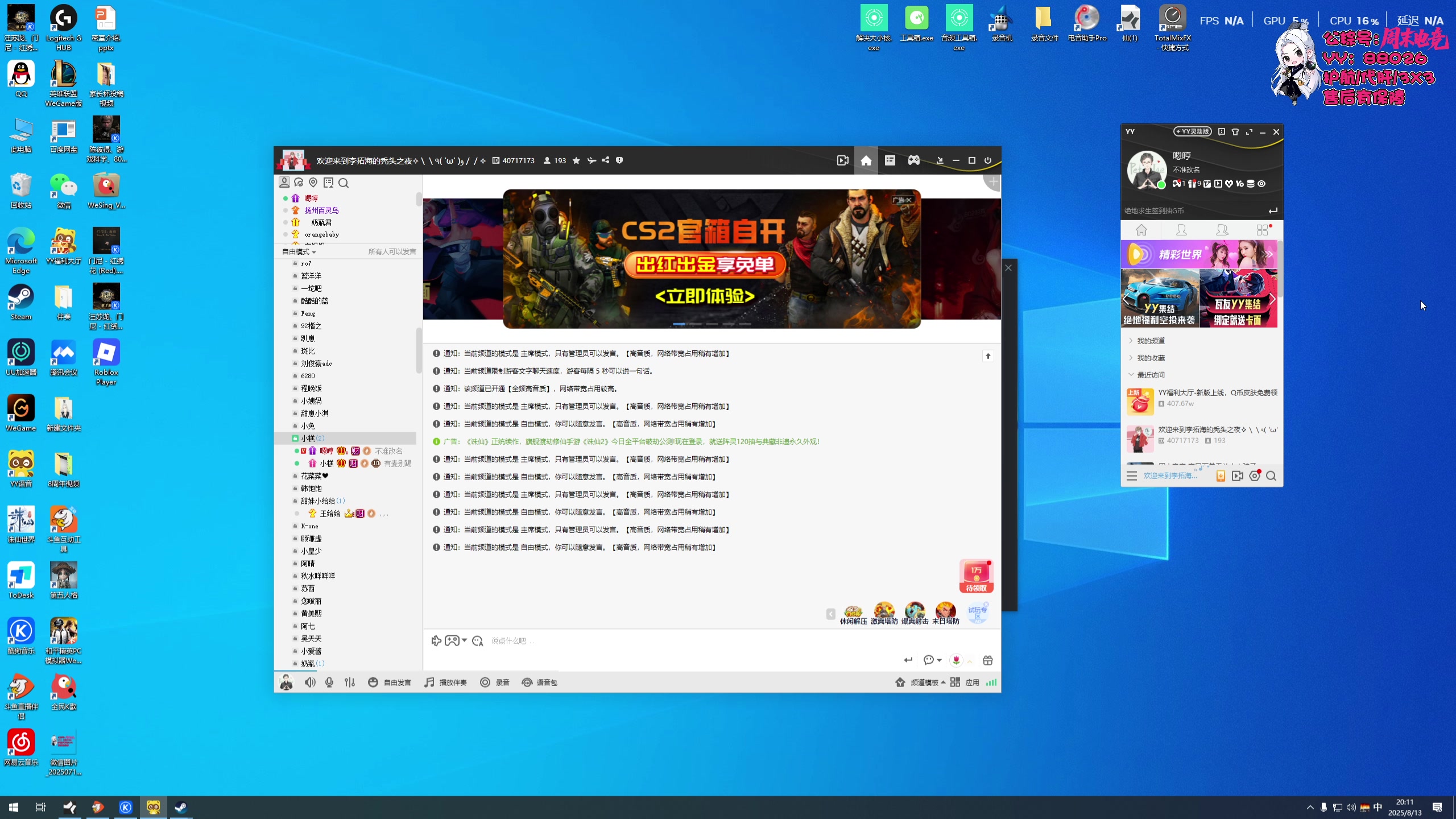
Task: Open the video live icon in channel title bar
Action: [842, 161]
